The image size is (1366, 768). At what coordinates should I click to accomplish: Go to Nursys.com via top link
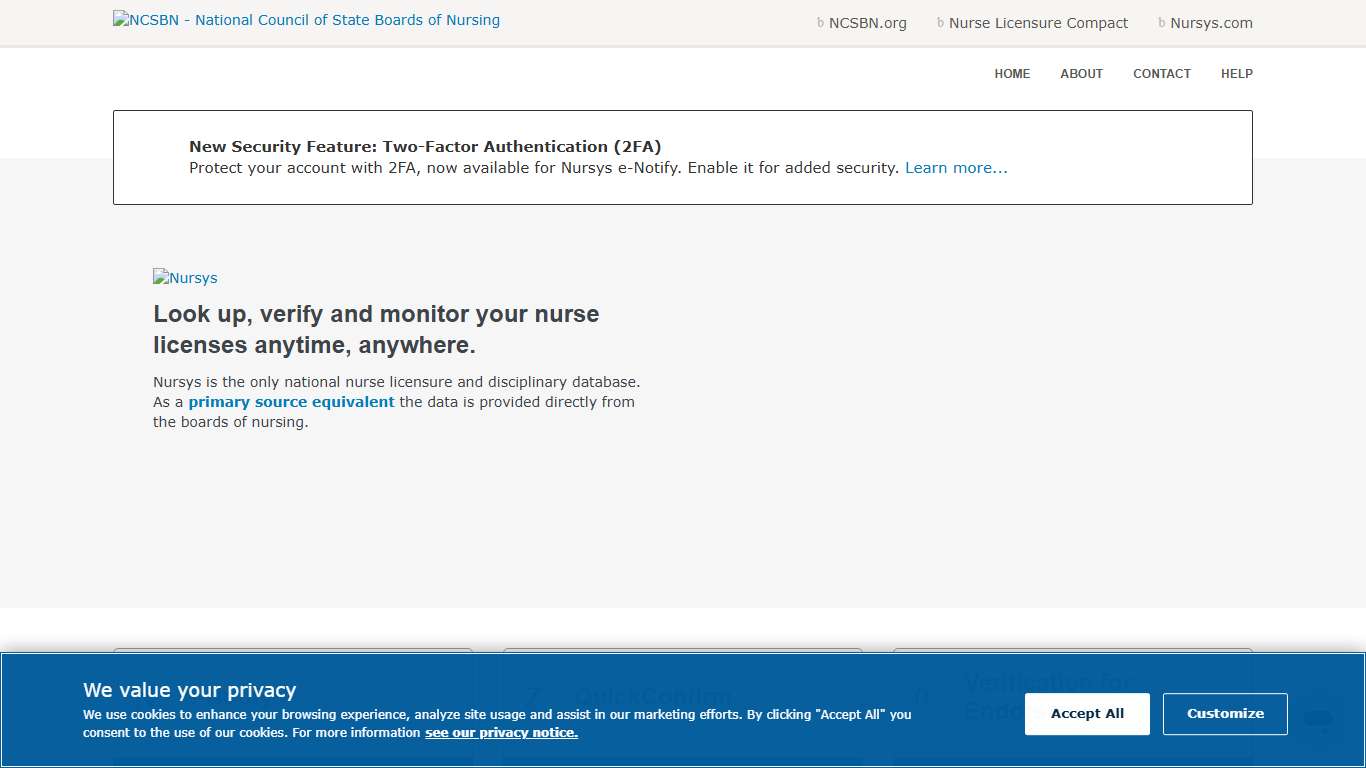click(1211, 22)
